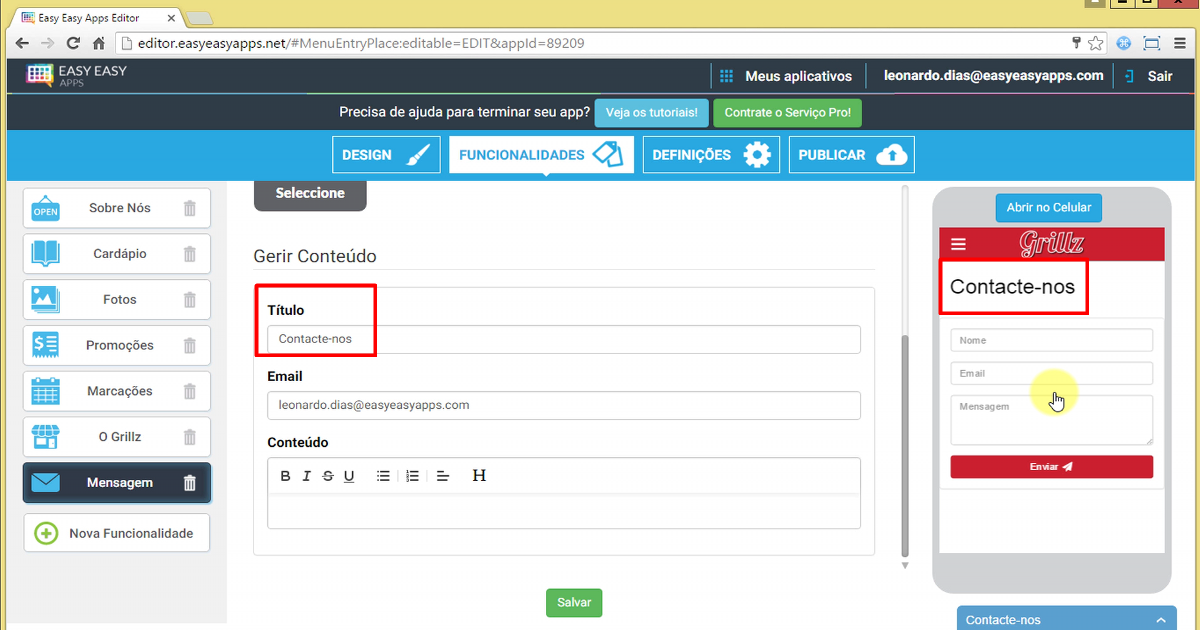Delete the Mensagem feature with trash icon
This screenshot has width=1200, height=630.
pos(190,483)
